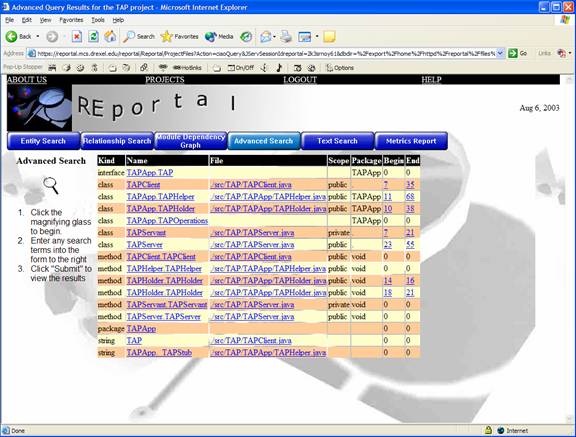This screenshot has height=437, width=576.
Task: Click the red Stop loading icon
Action: click(x=76, y=36)
